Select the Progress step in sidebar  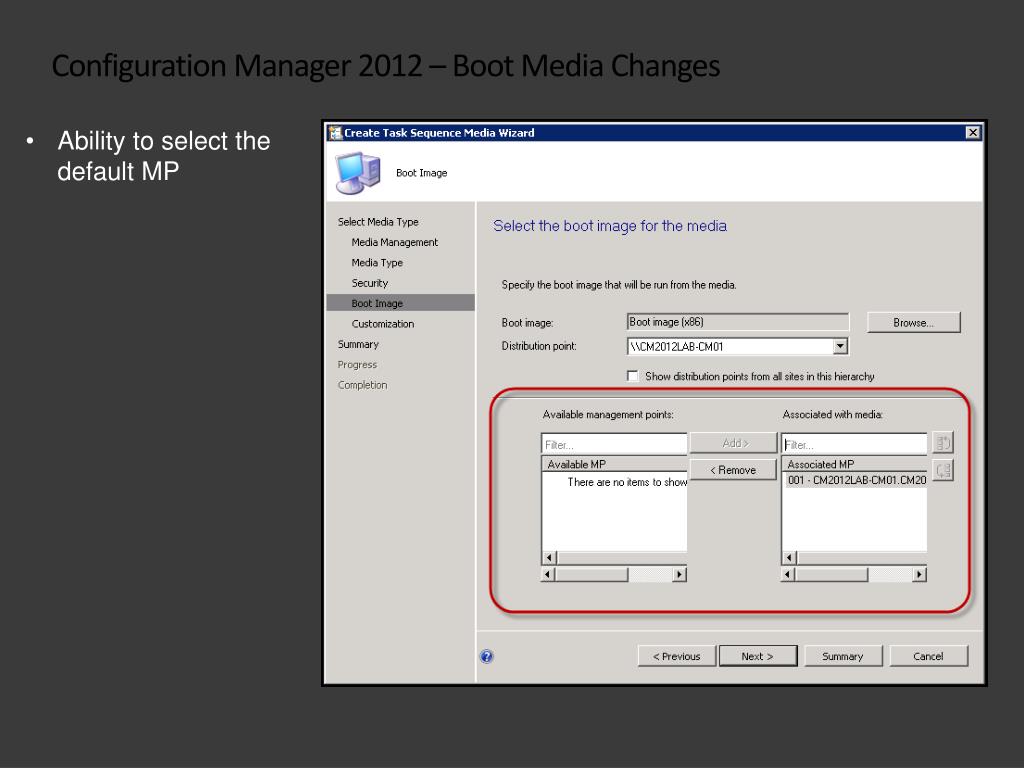357,364
